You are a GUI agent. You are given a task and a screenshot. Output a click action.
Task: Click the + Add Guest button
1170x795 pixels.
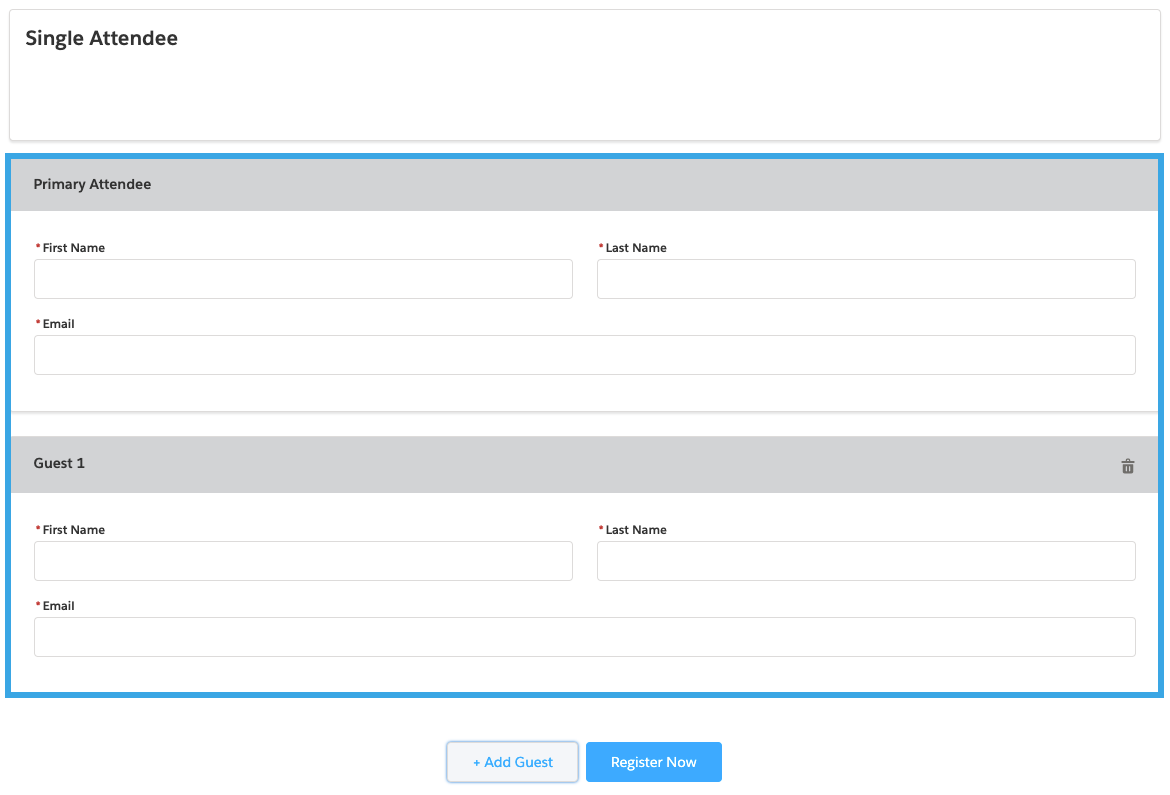click(512, 762)
